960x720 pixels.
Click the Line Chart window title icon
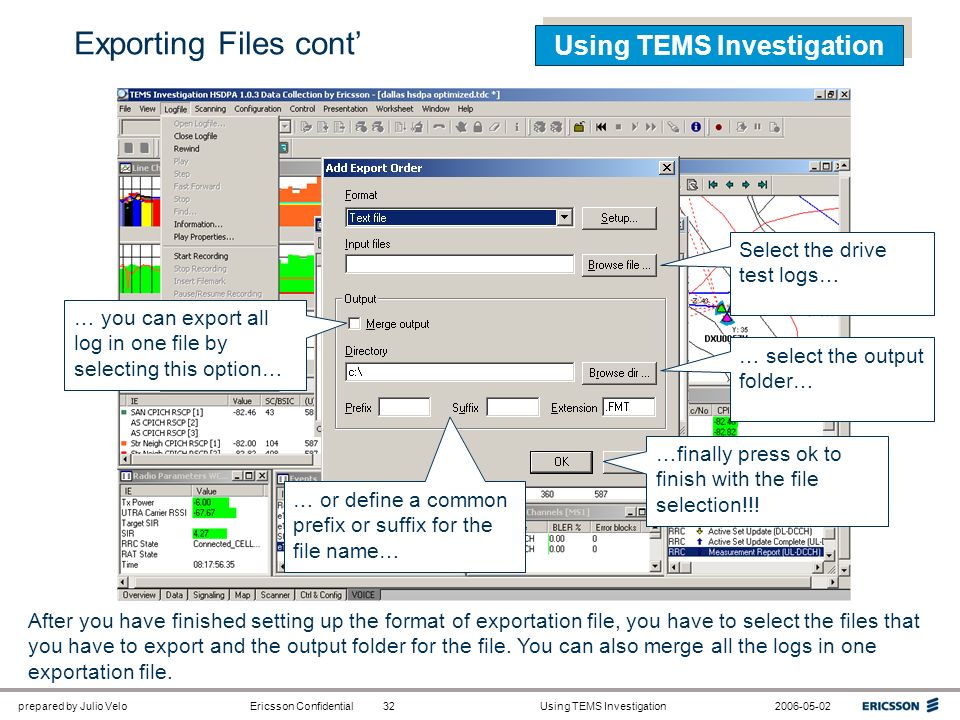(126, 168)
